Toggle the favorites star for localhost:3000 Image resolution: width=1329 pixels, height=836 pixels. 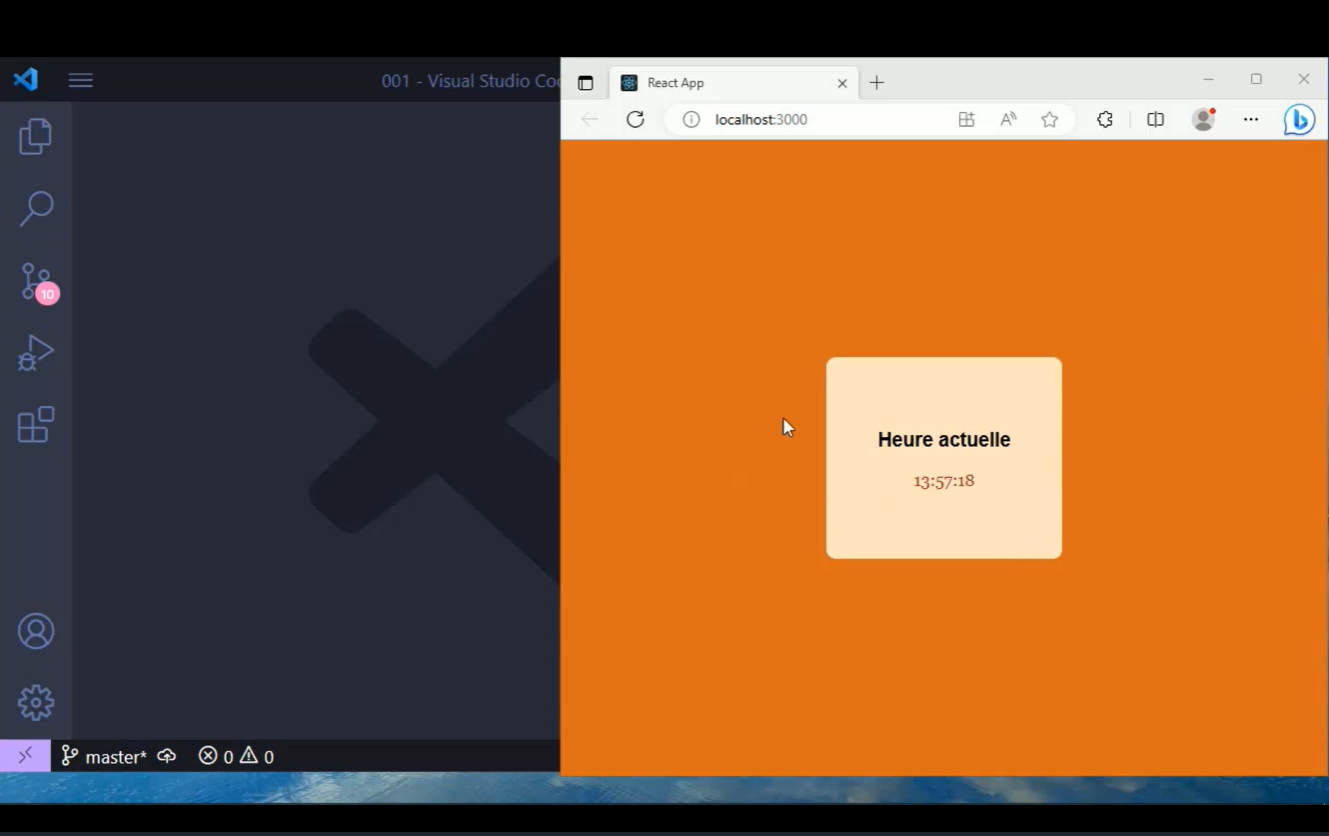1049,119
